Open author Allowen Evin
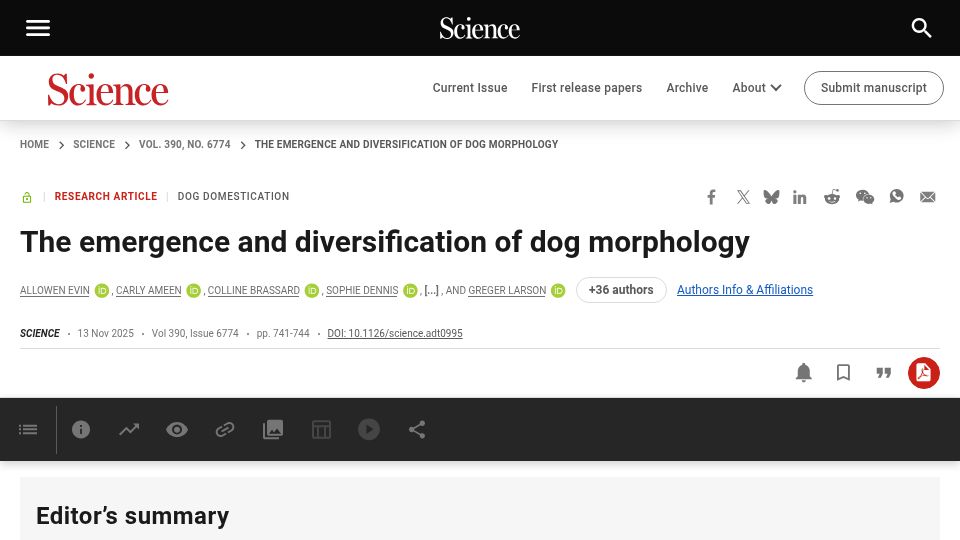This screenshot has width=960, height=540. pyautogui.click(x=54, y=290)
